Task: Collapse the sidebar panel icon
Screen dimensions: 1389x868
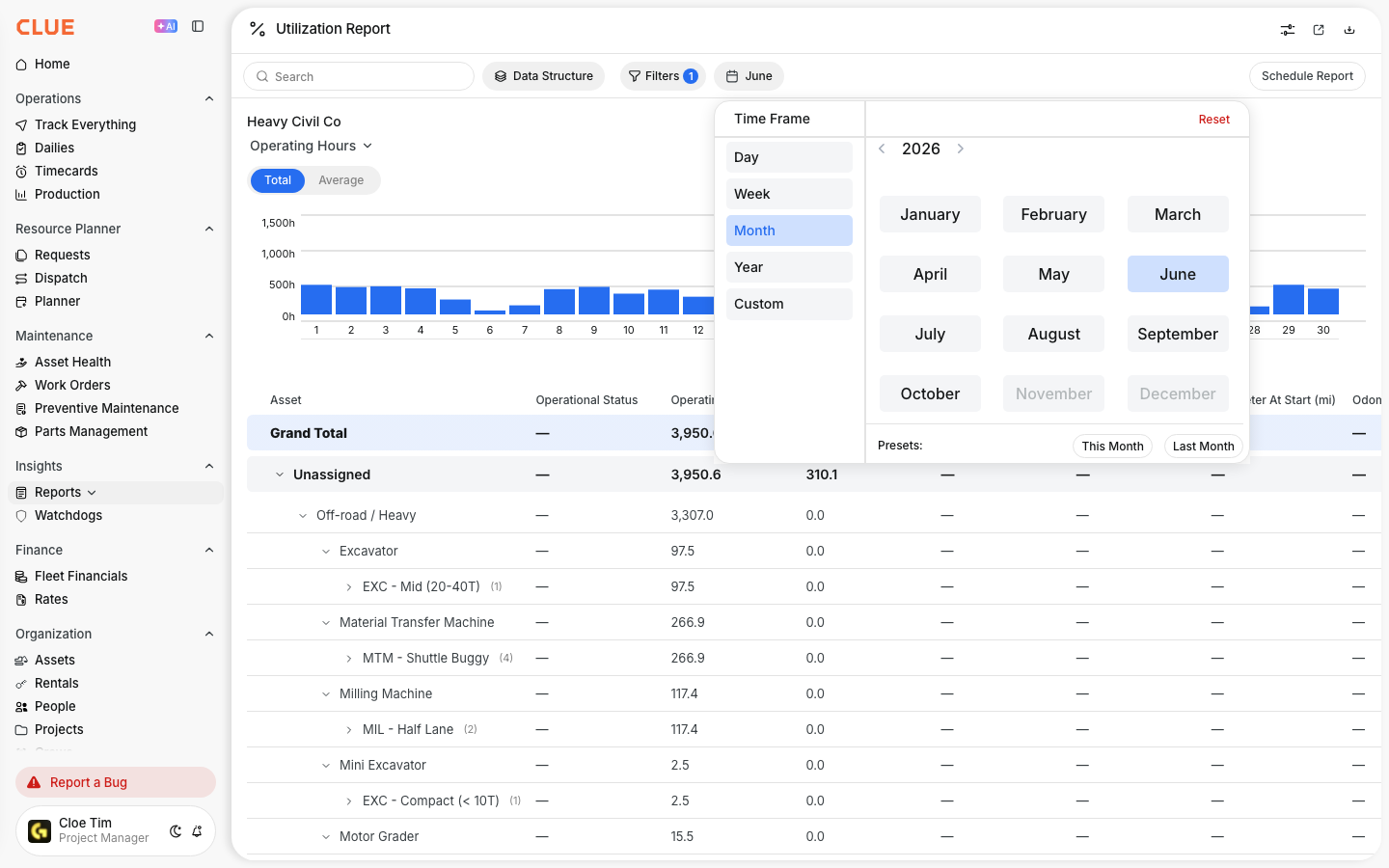Action: tap(198, 27)
